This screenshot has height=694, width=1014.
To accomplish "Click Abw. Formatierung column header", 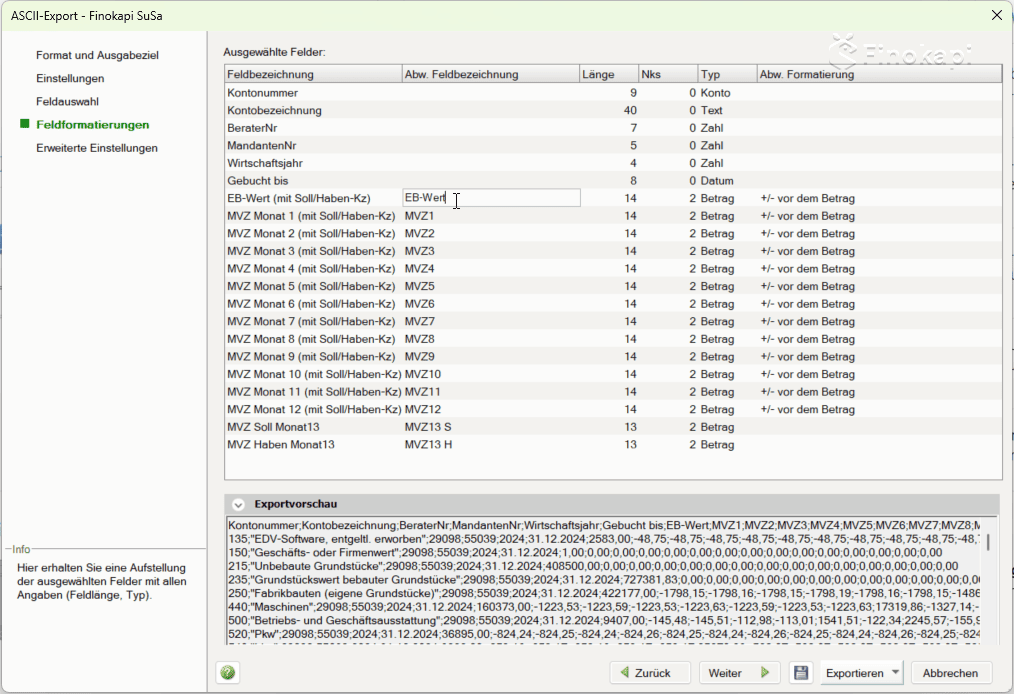I will click(x=879, y=74).
